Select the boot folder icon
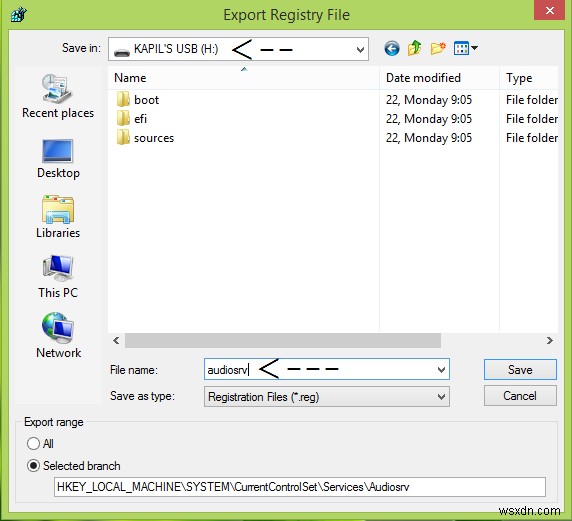Screen dimensions: 572x521 [123, 99]
